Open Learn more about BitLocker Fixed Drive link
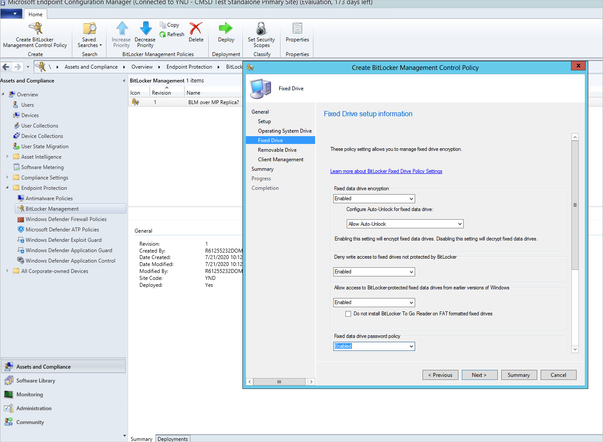Viewport: 603px width, 442px height. click(x=386, y=171)
